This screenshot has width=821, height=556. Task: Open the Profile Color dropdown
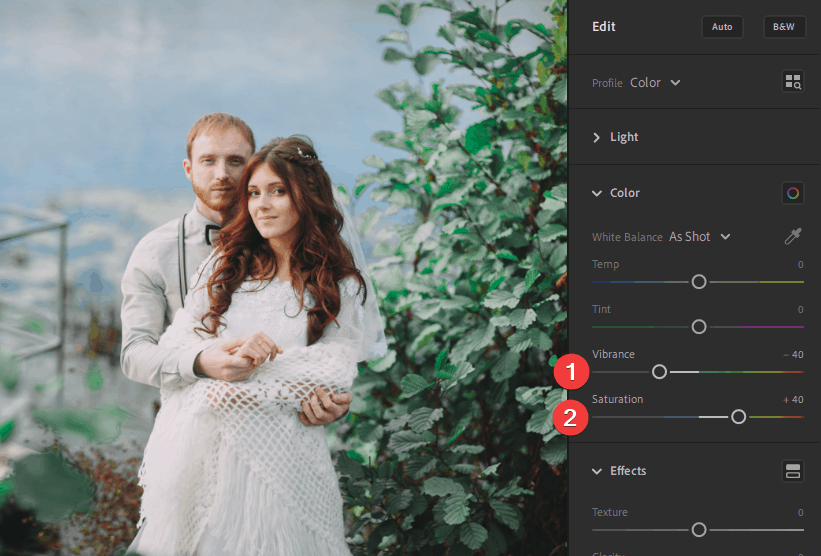click(x=655, y=83)
